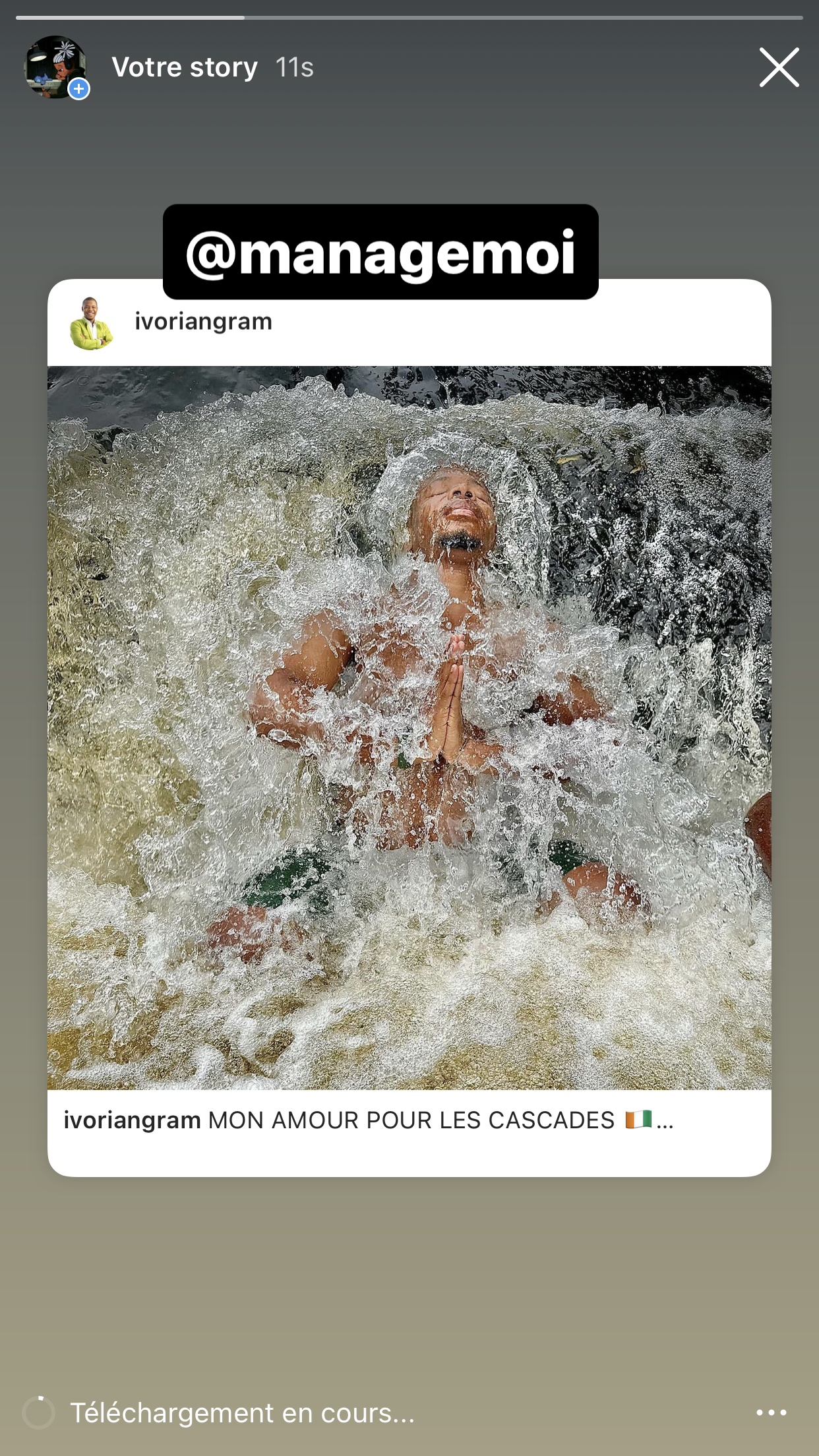
Task: Open your story profile avatar
Action: coord(55,67)
